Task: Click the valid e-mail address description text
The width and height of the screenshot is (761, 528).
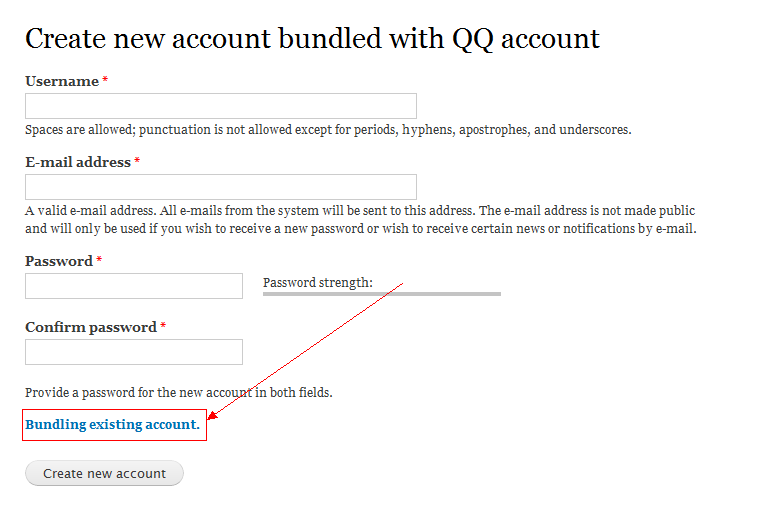Action: tap(360, 220)
